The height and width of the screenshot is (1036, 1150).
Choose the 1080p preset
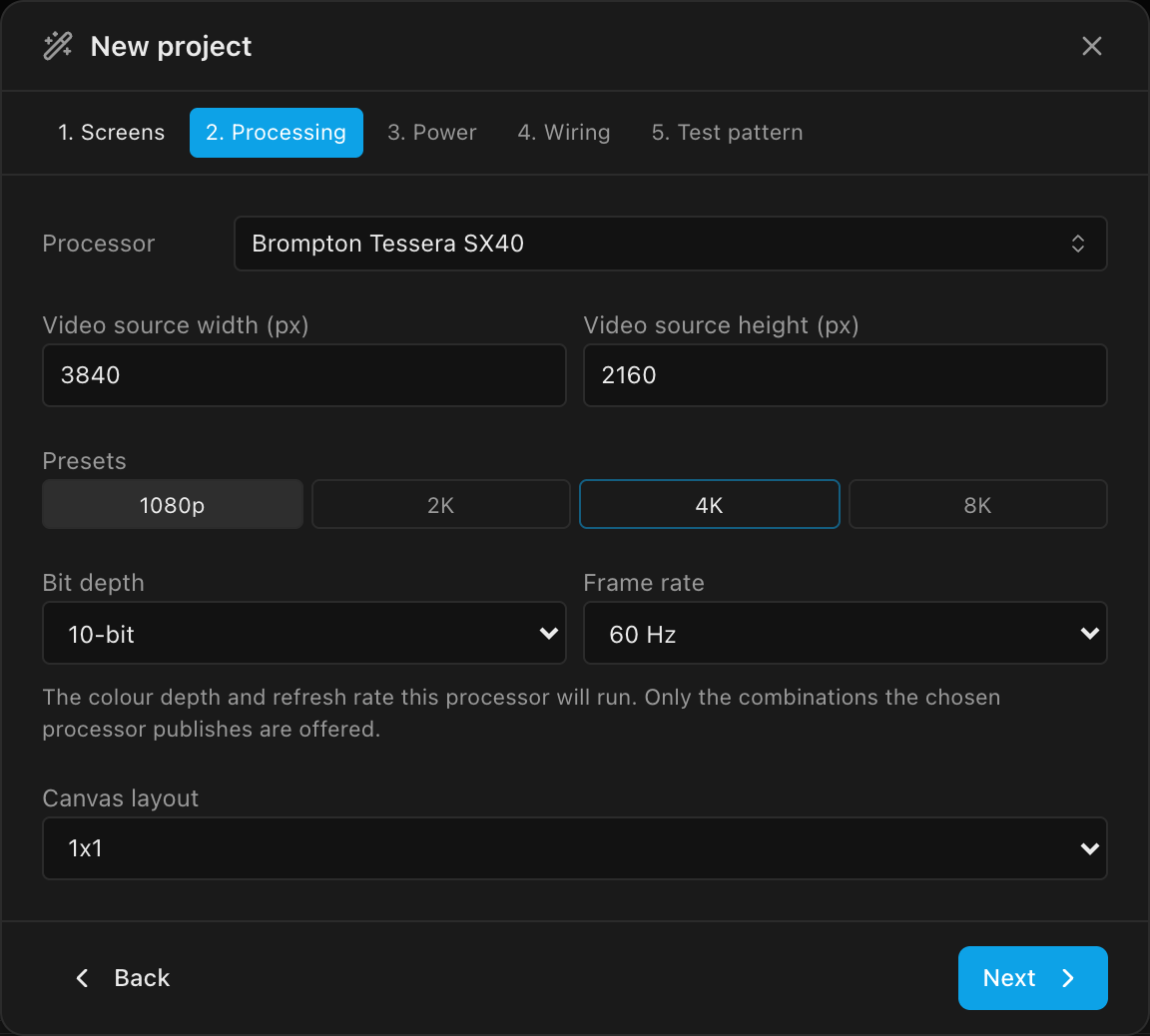[173, 504]
